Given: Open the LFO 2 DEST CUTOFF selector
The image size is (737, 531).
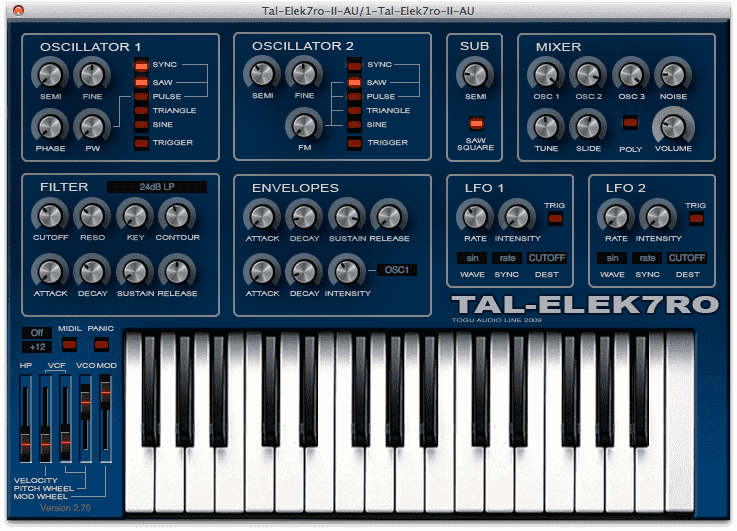Looking at the screenshot, I should coord(687,258).
